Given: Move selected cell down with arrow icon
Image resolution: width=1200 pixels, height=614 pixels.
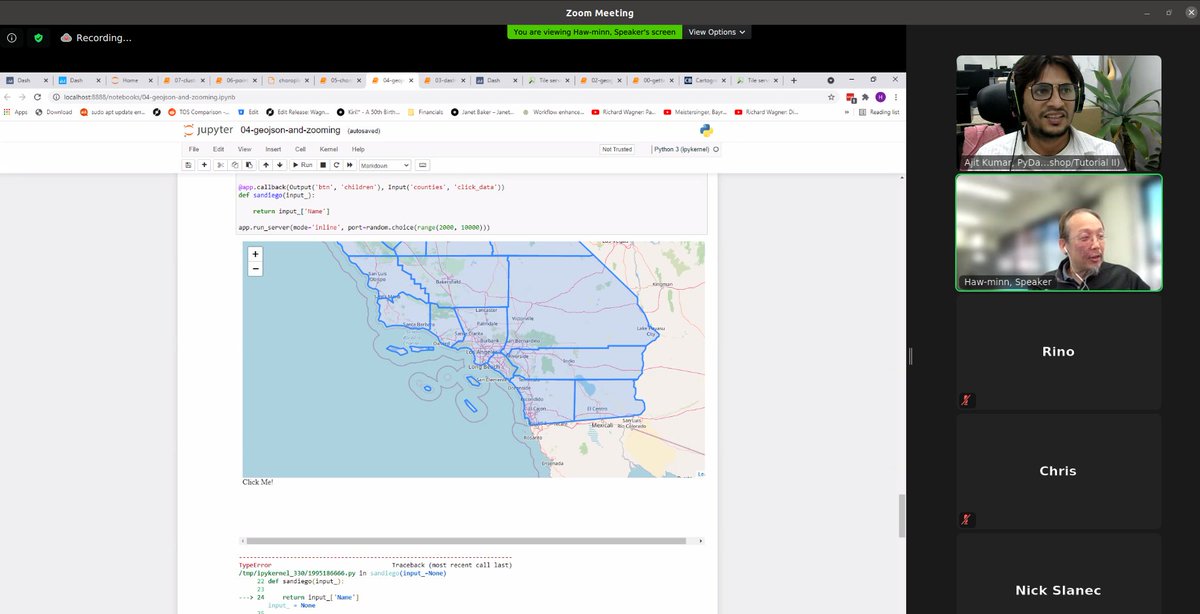Looking at the screenshot, I should [280, 165].
